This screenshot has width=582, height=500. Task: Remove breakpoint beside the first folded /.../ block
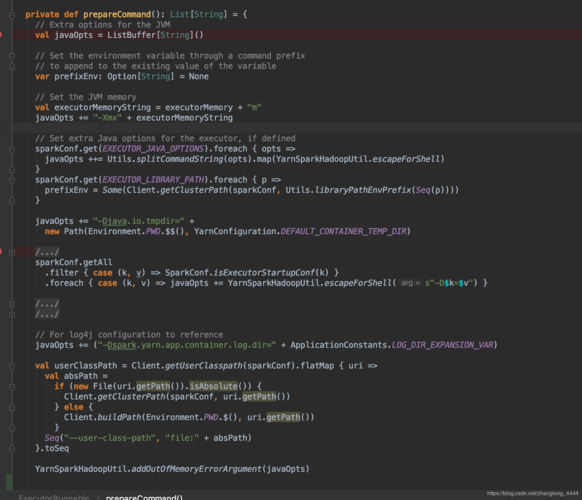(x=1, y=252)
